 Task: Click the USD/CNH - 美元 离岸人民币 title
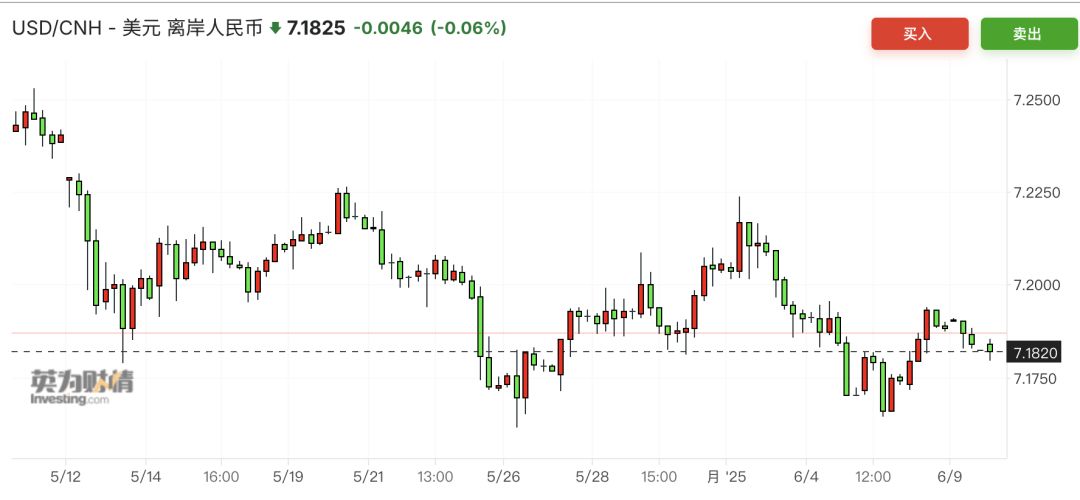[136, 29]
